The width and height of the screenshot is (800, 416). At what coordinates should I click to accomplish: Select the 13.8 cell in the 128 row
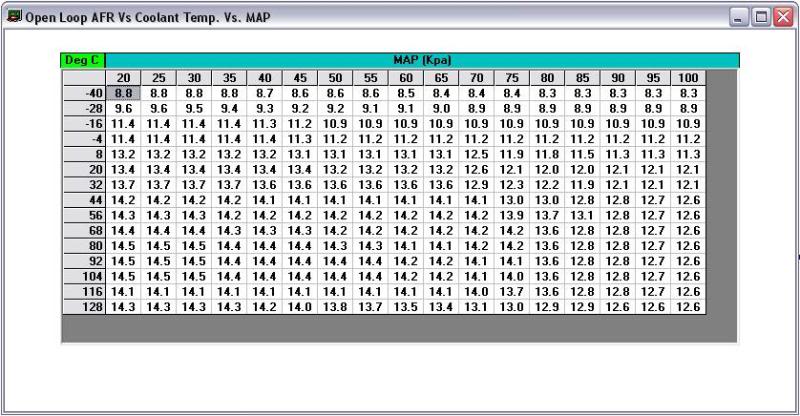pyautogui.click(x=335, y=307)
